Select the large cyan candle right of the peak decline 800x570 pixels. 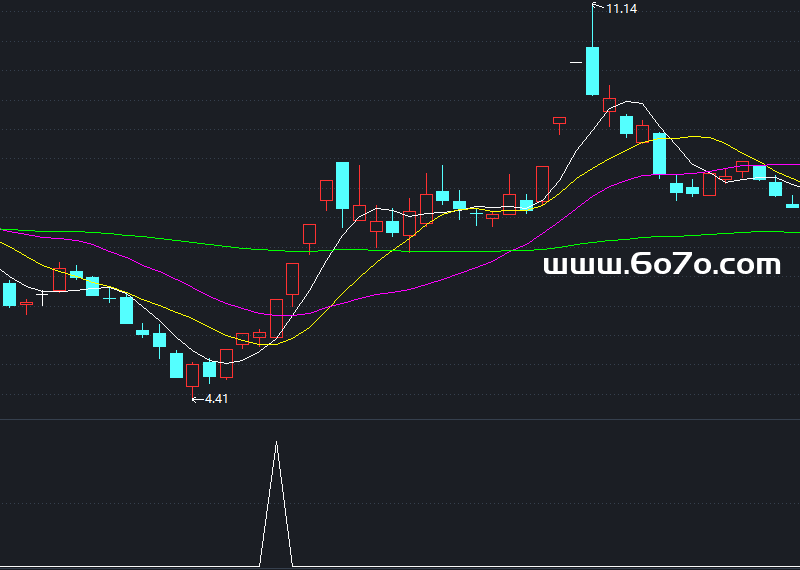tap(659, 154)
